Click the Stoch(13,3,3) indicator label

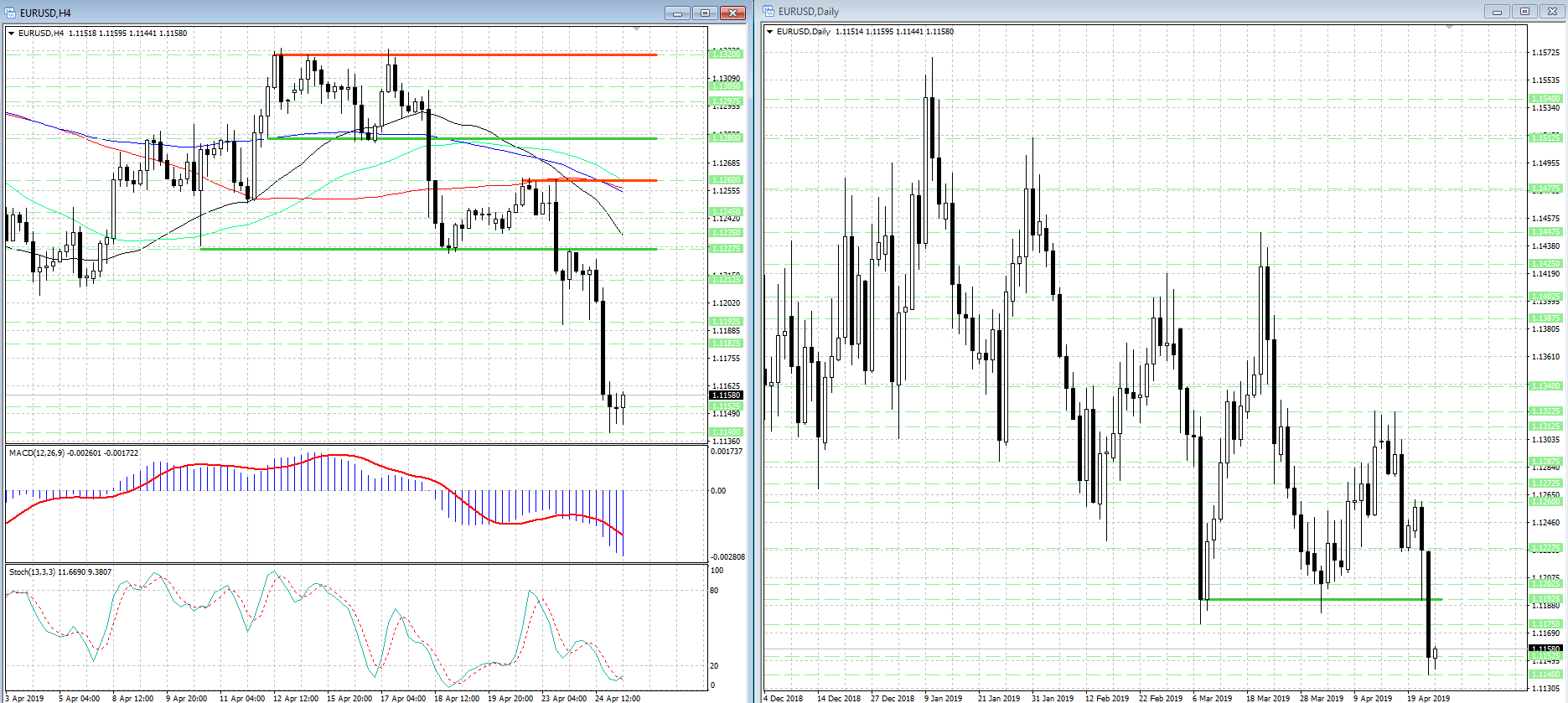coord(60,572)
